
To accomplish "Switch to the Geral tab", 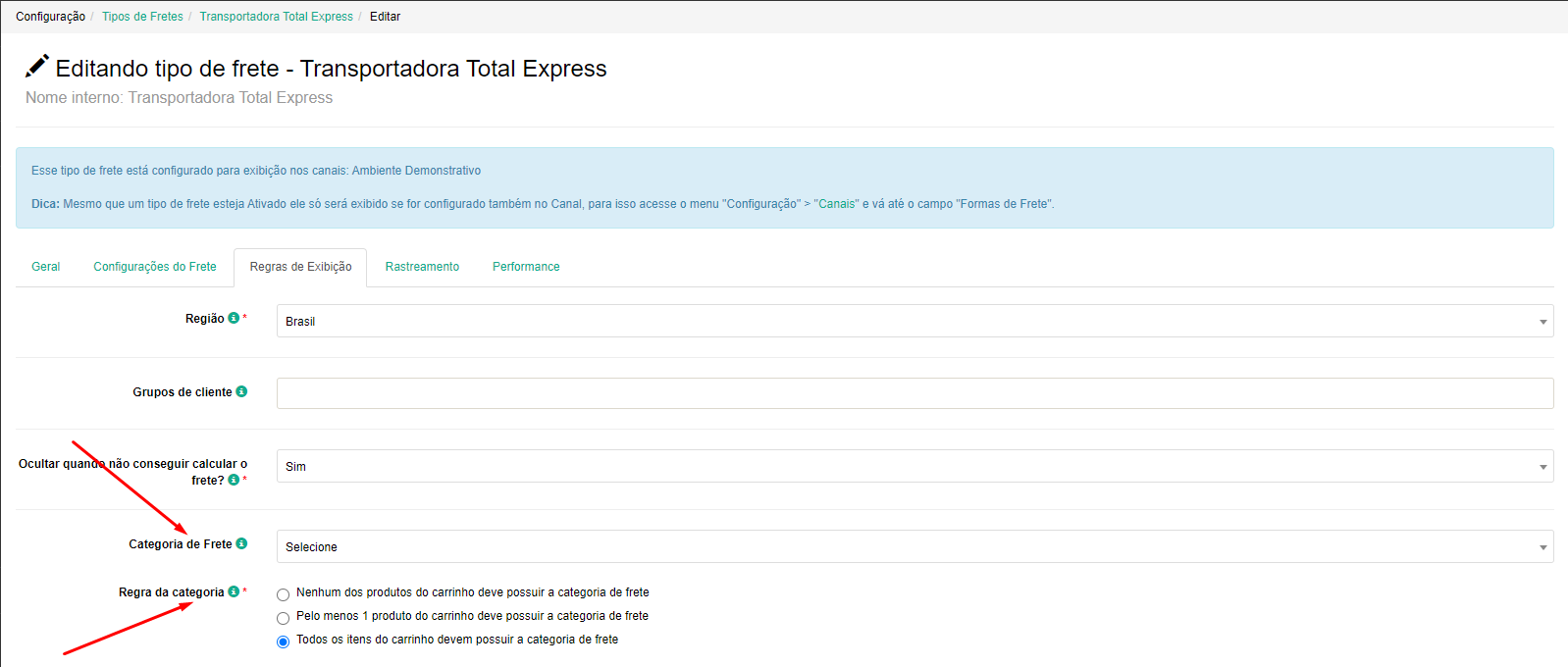I will [46, 267].
